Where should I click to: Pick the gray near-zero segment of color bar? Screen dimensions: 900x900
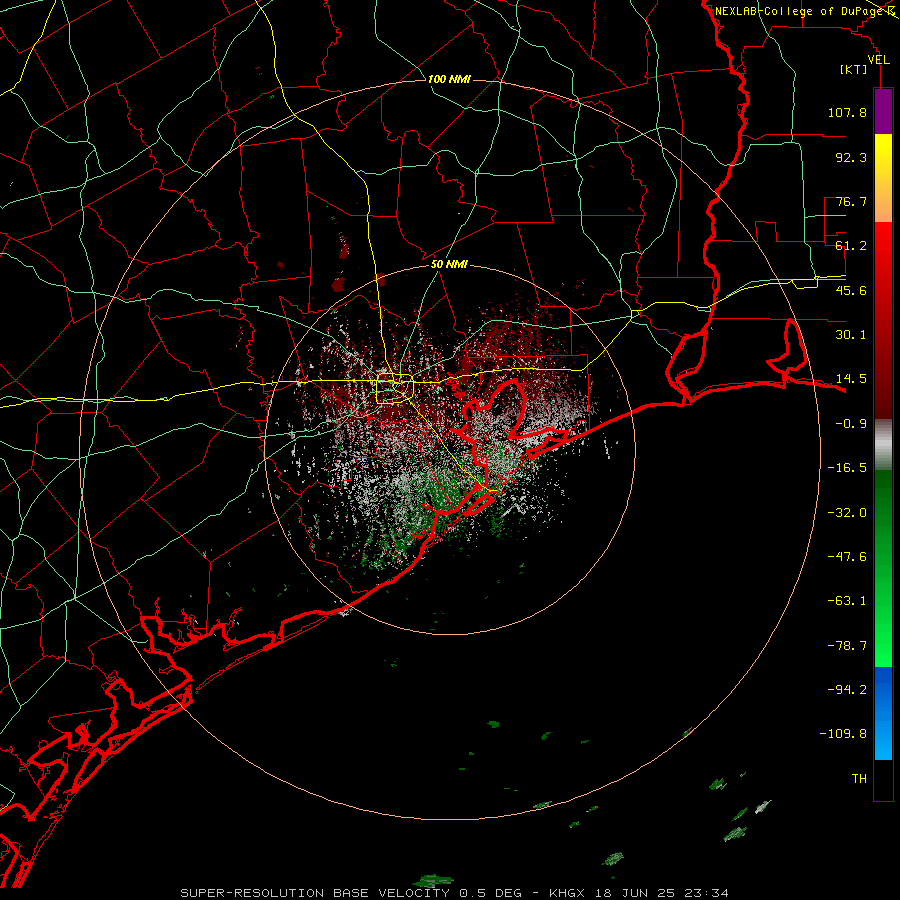tap(883, 445)
